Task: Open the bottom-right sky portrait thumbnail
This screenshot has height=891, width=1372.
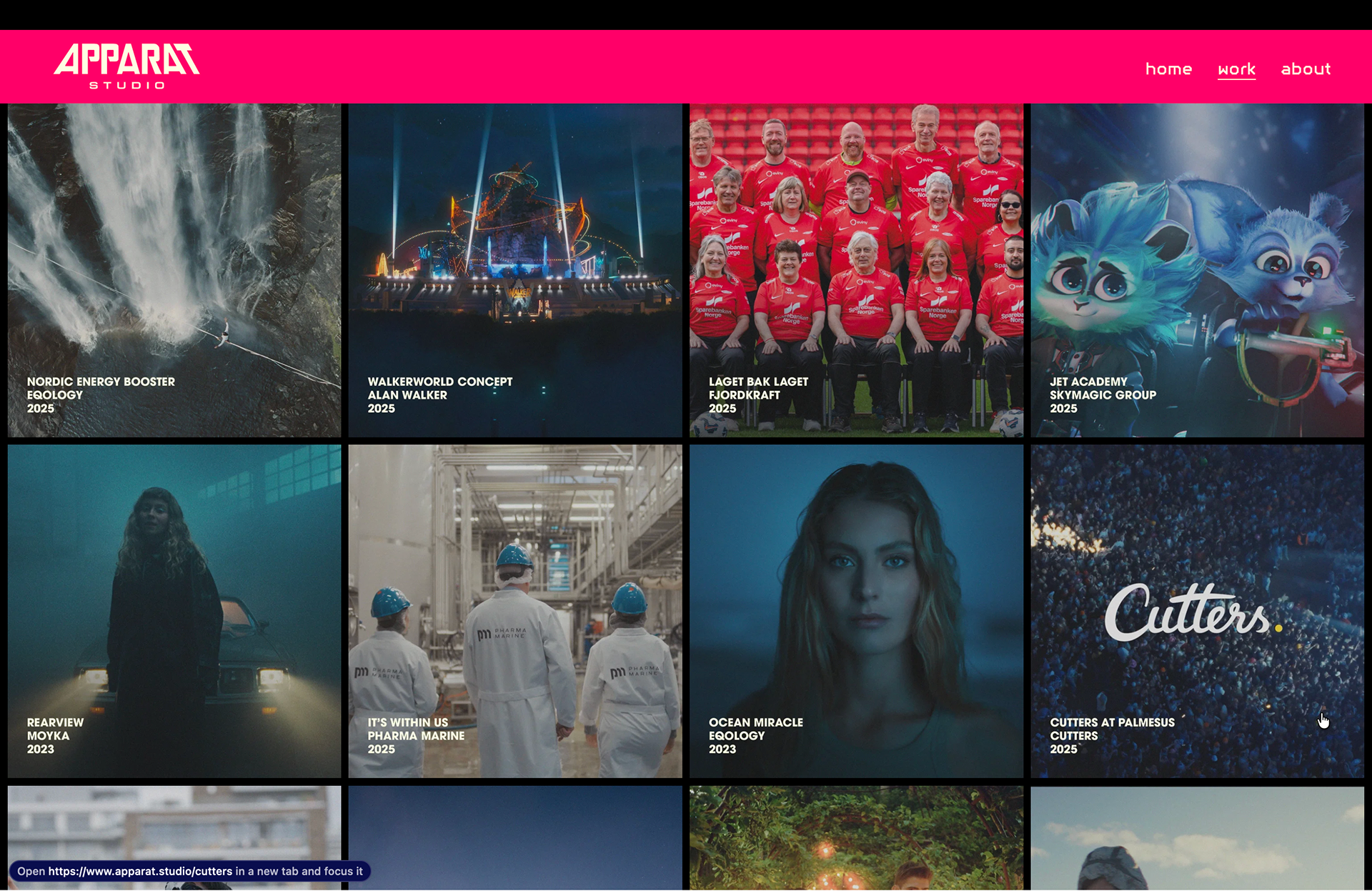Action: click(x=1197, y=837)
